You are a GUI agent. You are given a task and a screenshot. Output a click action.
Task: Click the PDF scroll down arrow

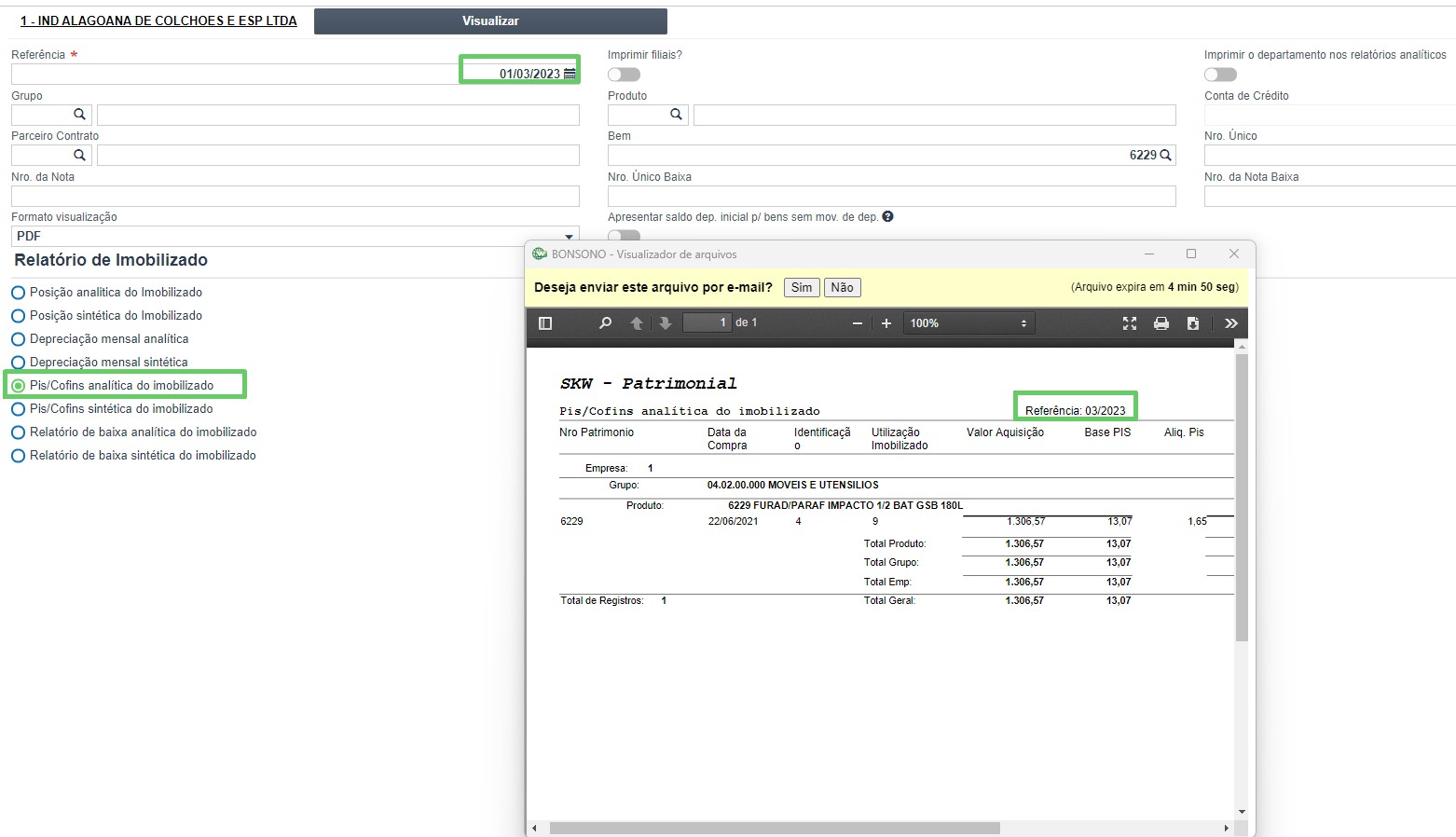[1242, 812]
